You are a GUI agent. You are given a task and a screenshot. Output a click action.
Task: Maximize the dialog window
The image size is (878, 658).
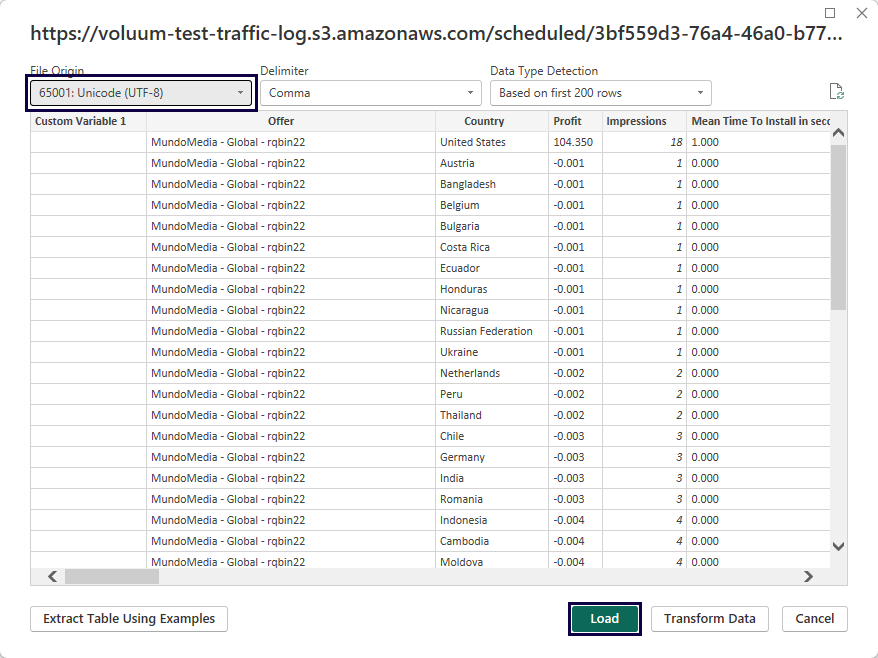[830, 13]
